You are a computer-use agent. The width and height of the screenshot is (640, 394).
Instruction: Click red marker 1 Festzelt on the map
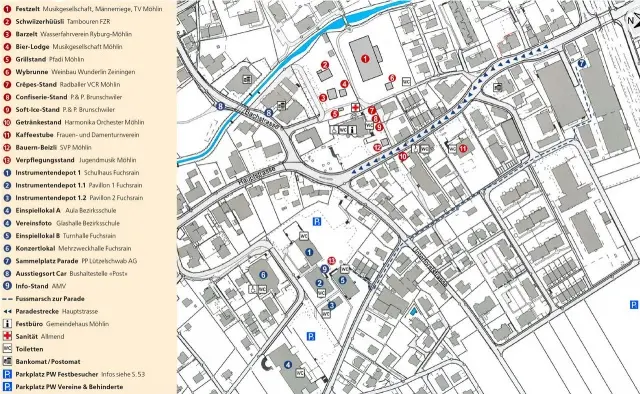point(365,59)
